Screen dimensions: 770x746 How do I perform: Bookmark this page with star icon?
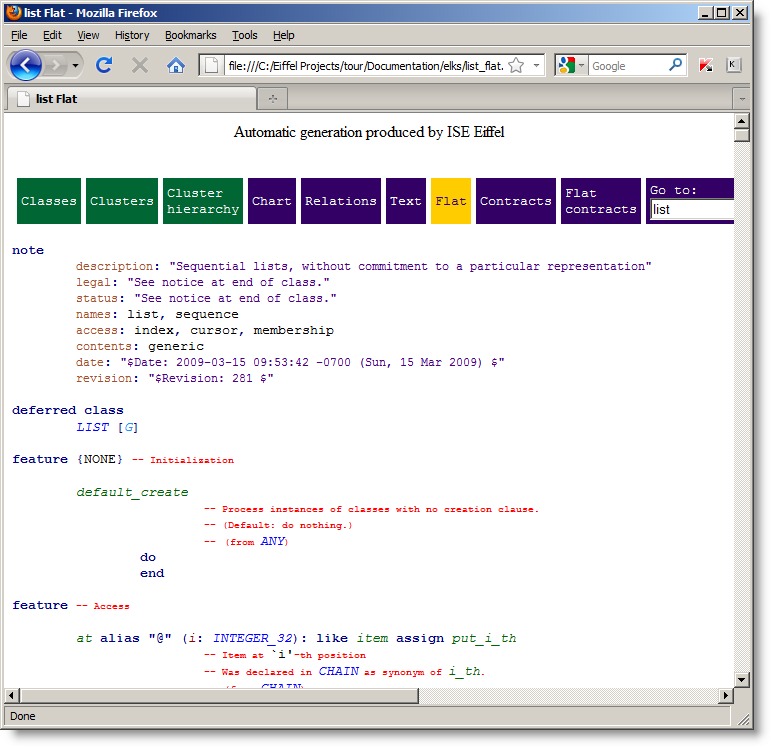516,66
